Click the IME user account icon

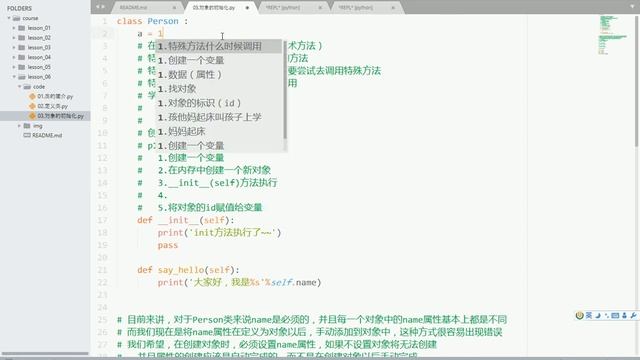(624, 316)
